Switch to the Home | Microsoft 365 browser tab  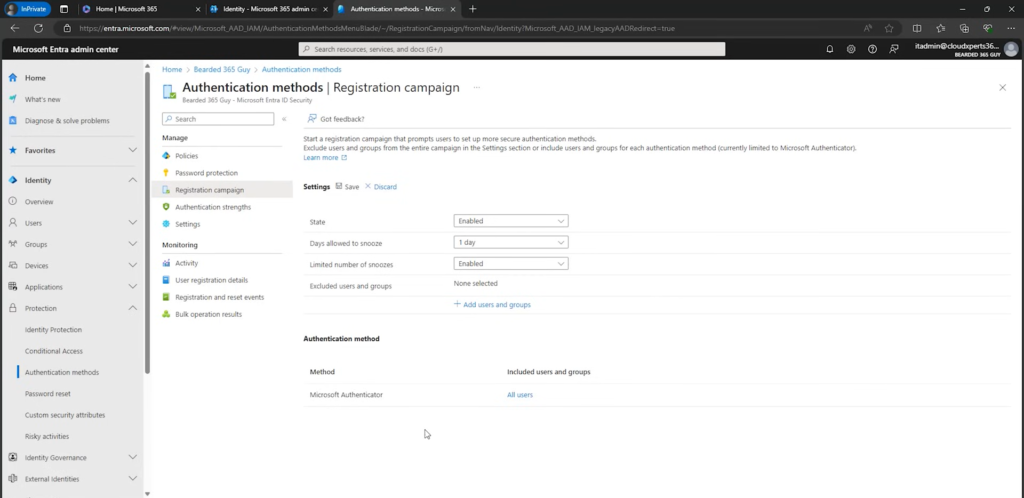[140, 9]
